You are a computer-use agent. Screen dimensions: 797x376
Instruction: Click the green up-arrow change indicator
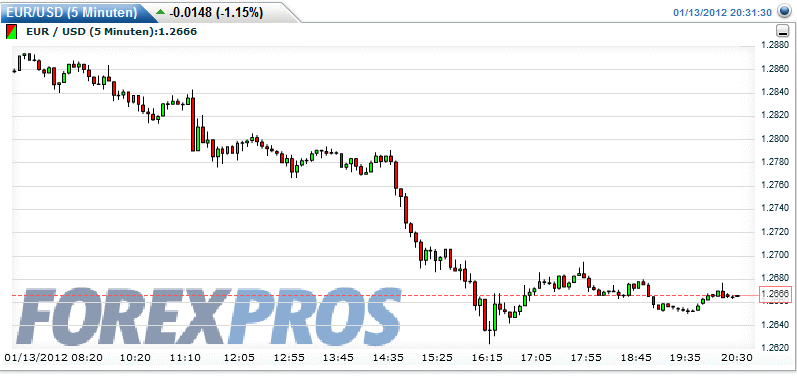pos(161,12)
